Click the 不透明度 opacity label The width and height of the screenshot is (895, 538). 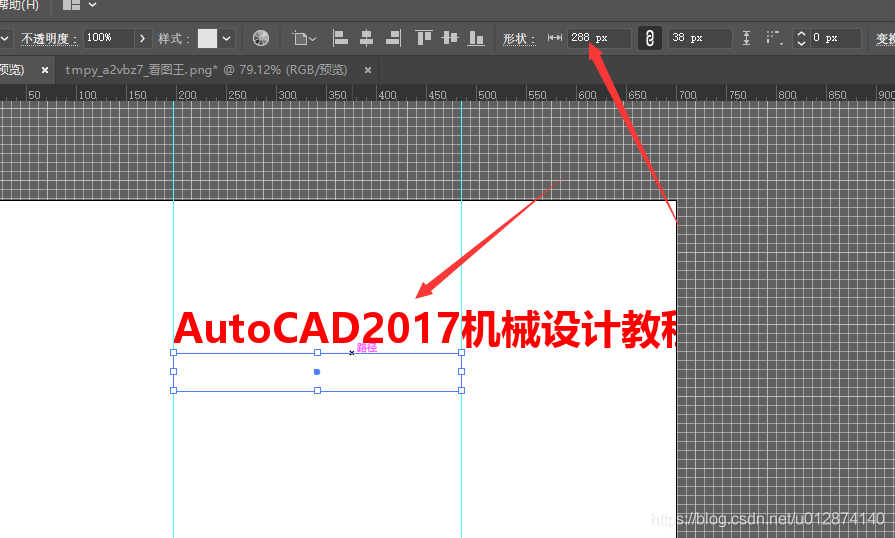point(49,39)
